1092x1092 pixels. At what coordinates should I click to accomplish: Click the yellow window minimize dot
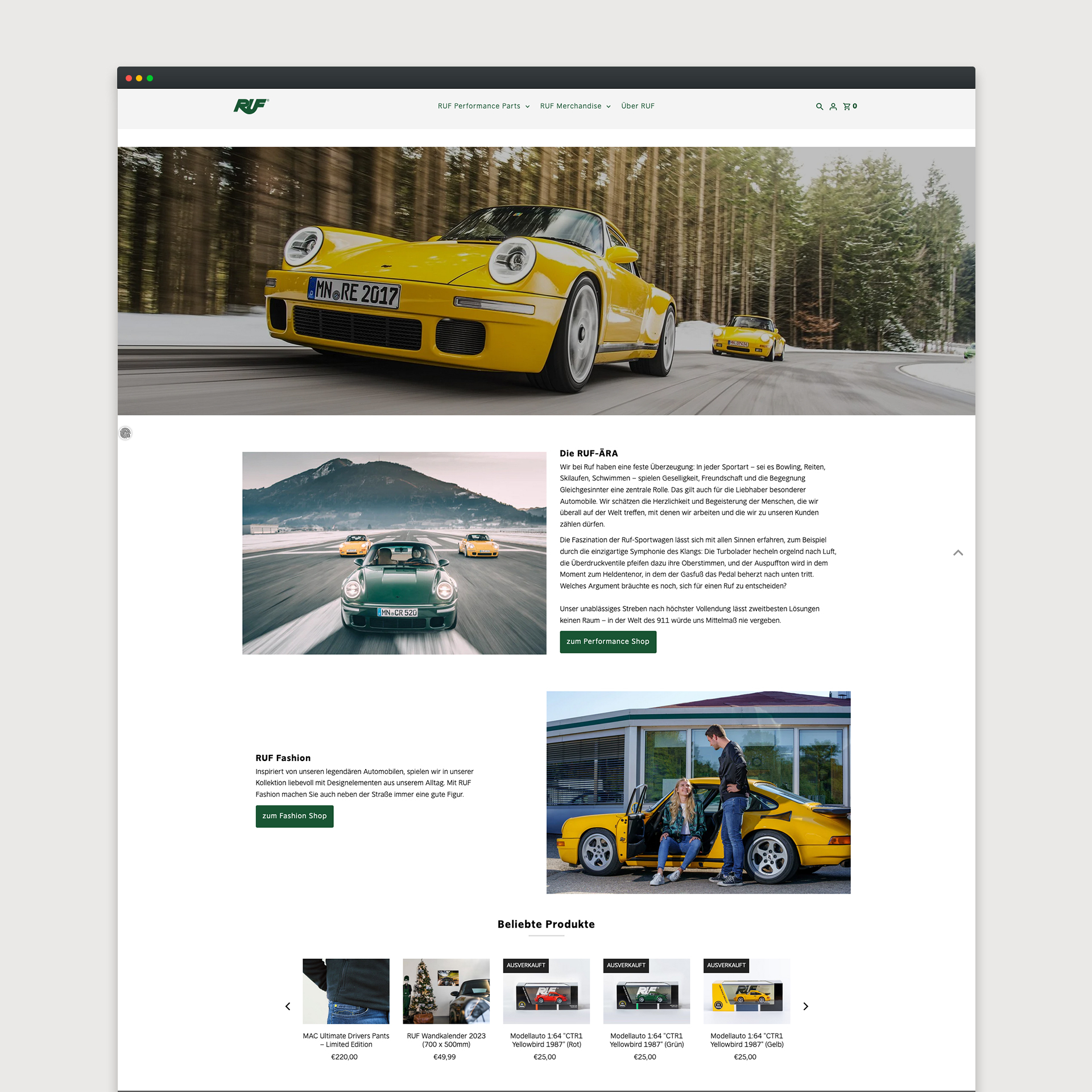[x=139, y=78]
